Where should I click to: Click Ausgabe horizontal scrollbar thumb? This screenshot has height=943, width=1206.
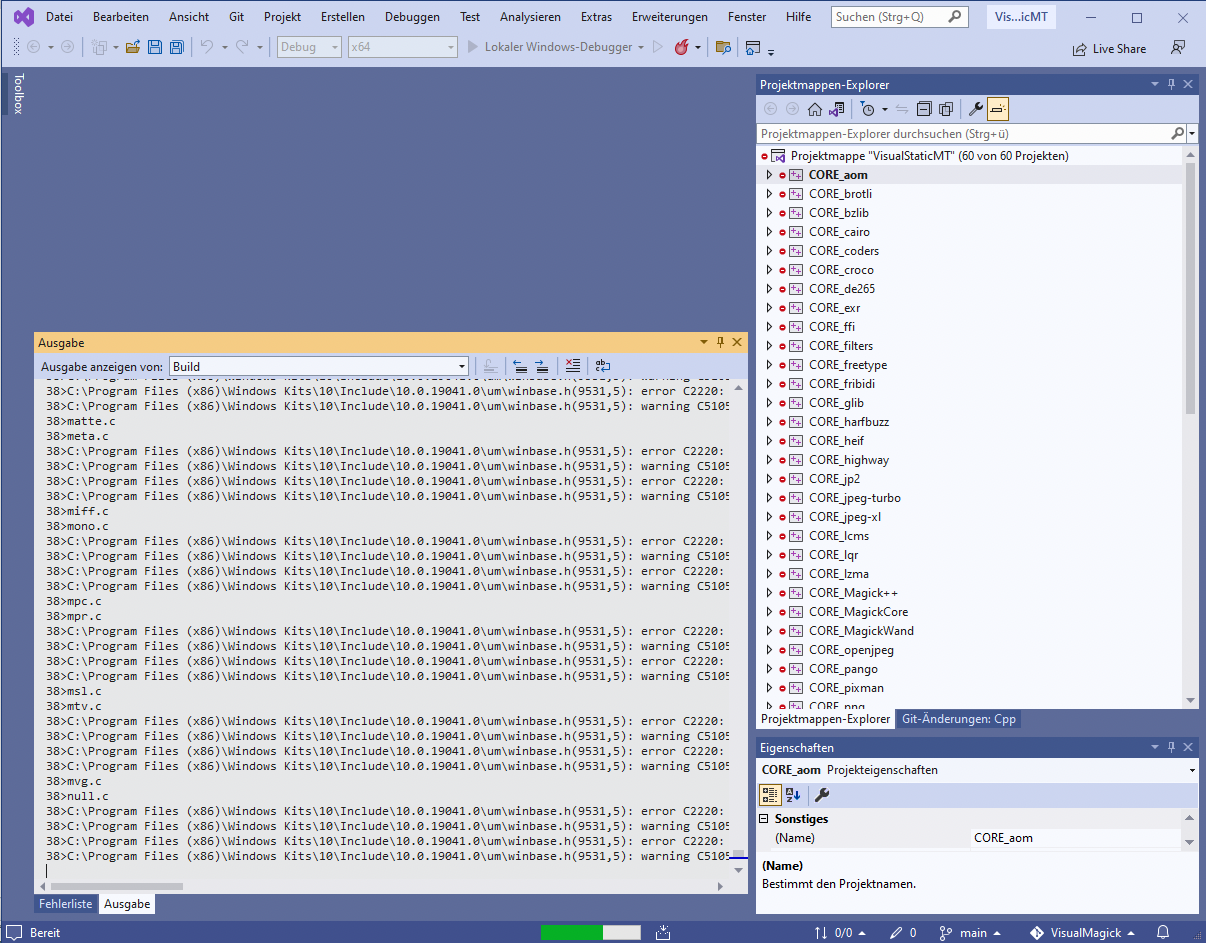click(117, 886)
